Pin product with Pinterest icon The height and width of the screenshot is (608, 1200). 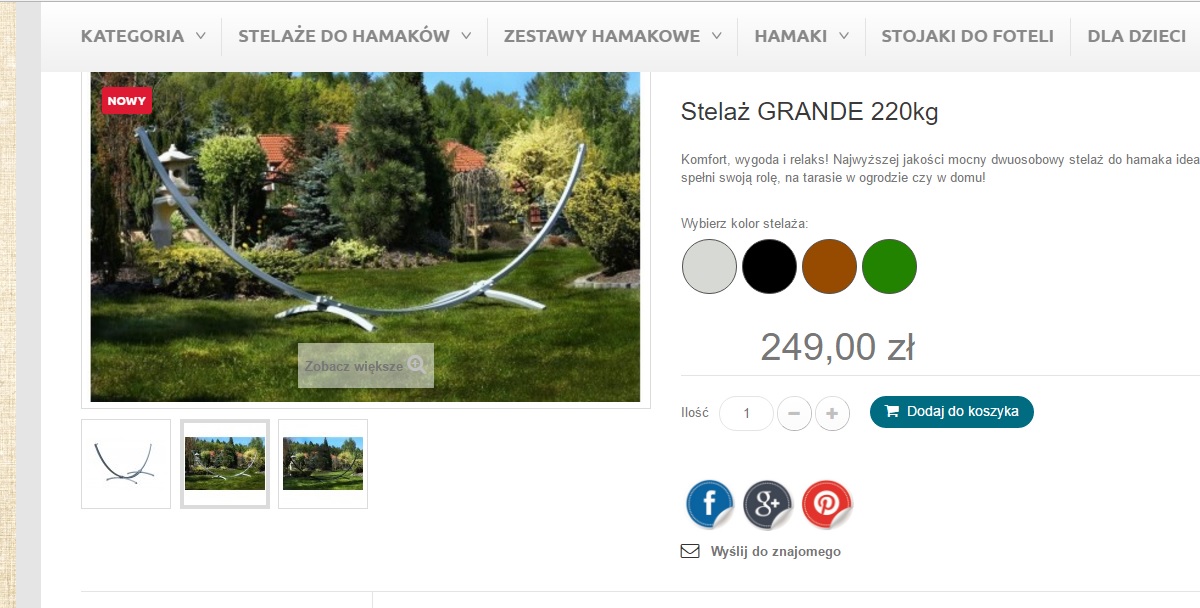pyautogui.click(x=827, y=505)
